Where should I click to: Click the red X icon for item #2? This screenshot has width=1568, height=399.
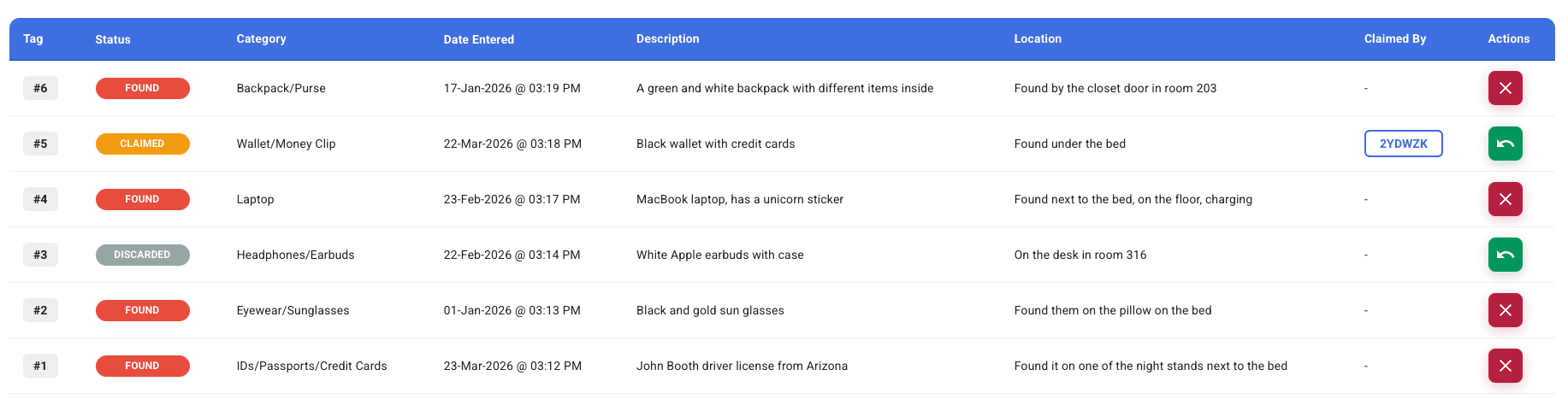tap(1505, 310)
